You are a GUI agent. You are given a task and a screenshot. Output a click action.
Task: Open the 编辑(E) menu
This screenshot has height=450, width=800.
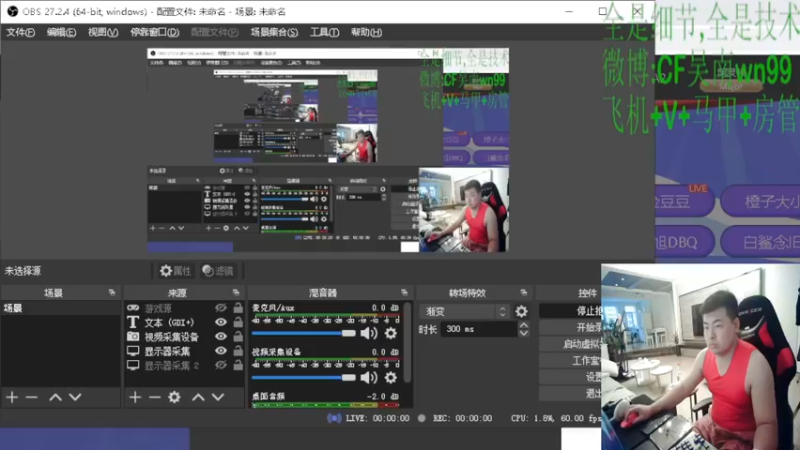[x=61, y=32]
